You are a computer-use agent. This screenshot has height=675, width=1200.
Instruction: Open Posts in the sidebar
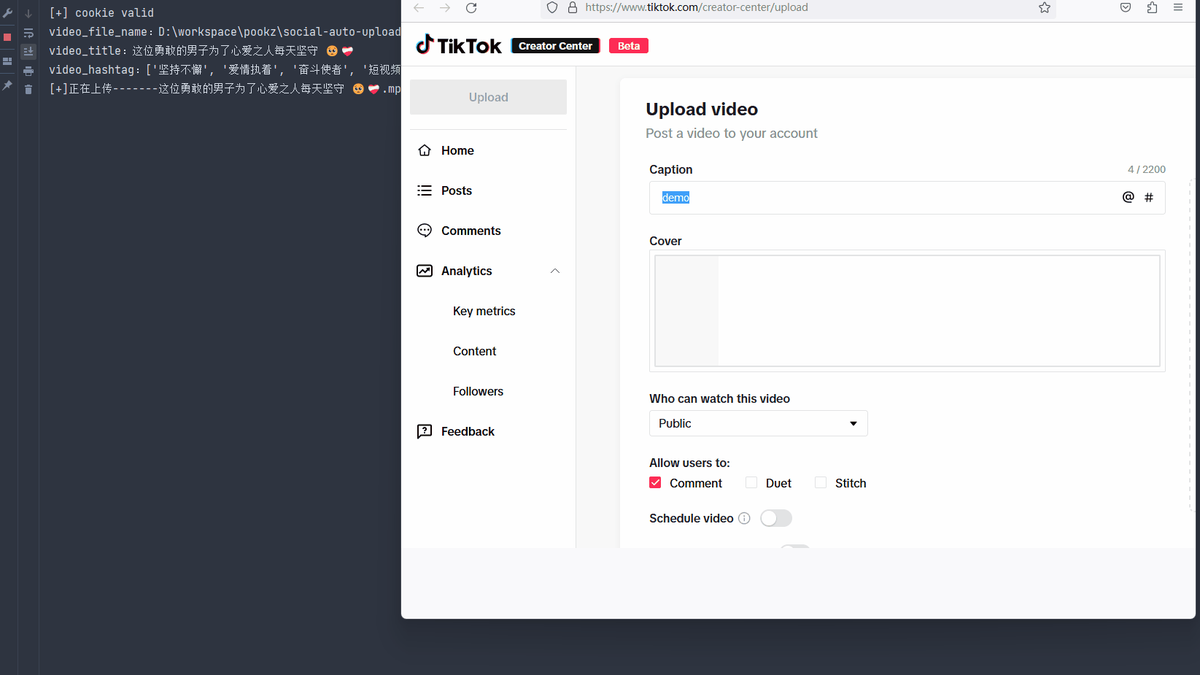coord(456,190)
